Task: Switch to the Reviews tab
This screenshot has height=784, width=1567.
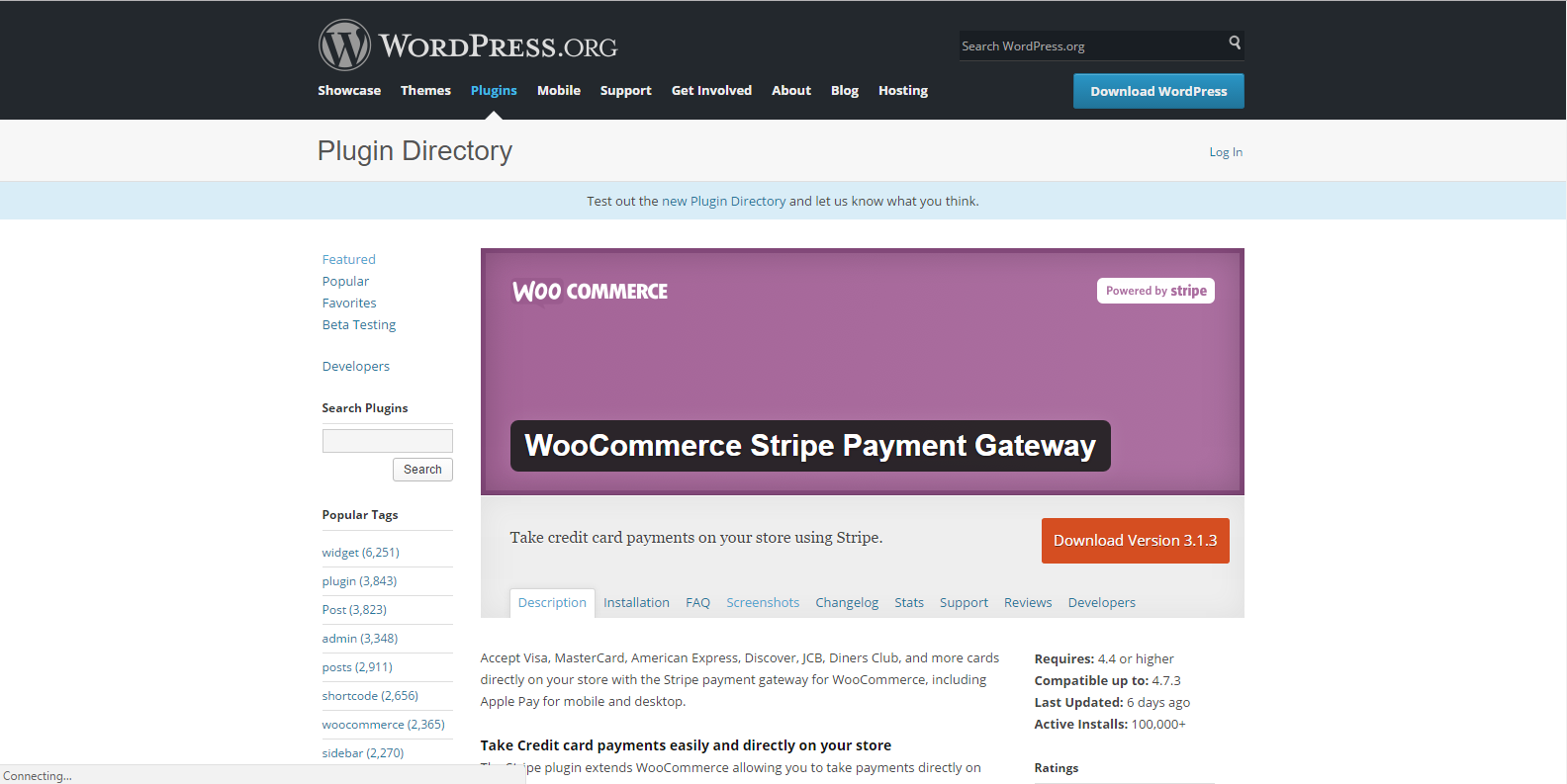Action: click(1028, 603)
